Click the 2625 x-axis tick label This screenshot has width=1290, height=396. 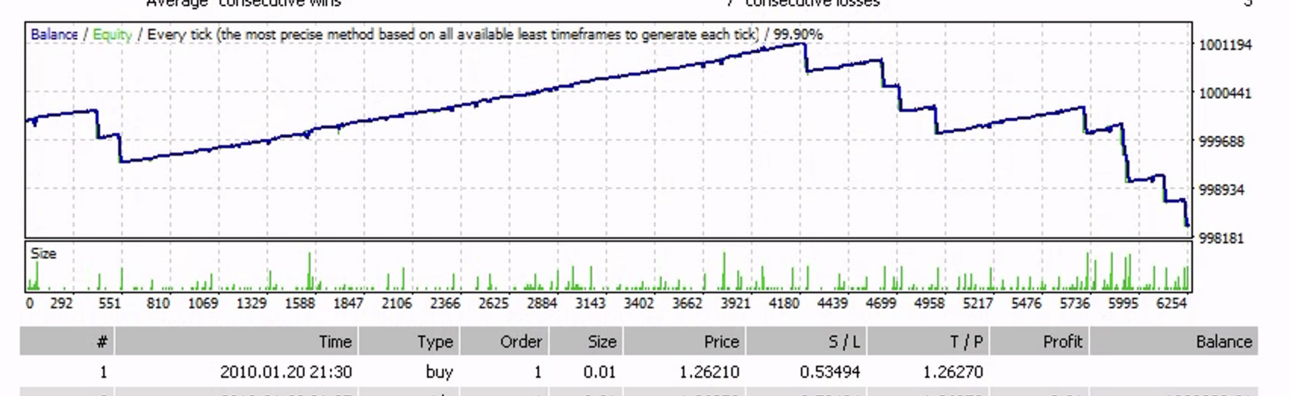493,303
